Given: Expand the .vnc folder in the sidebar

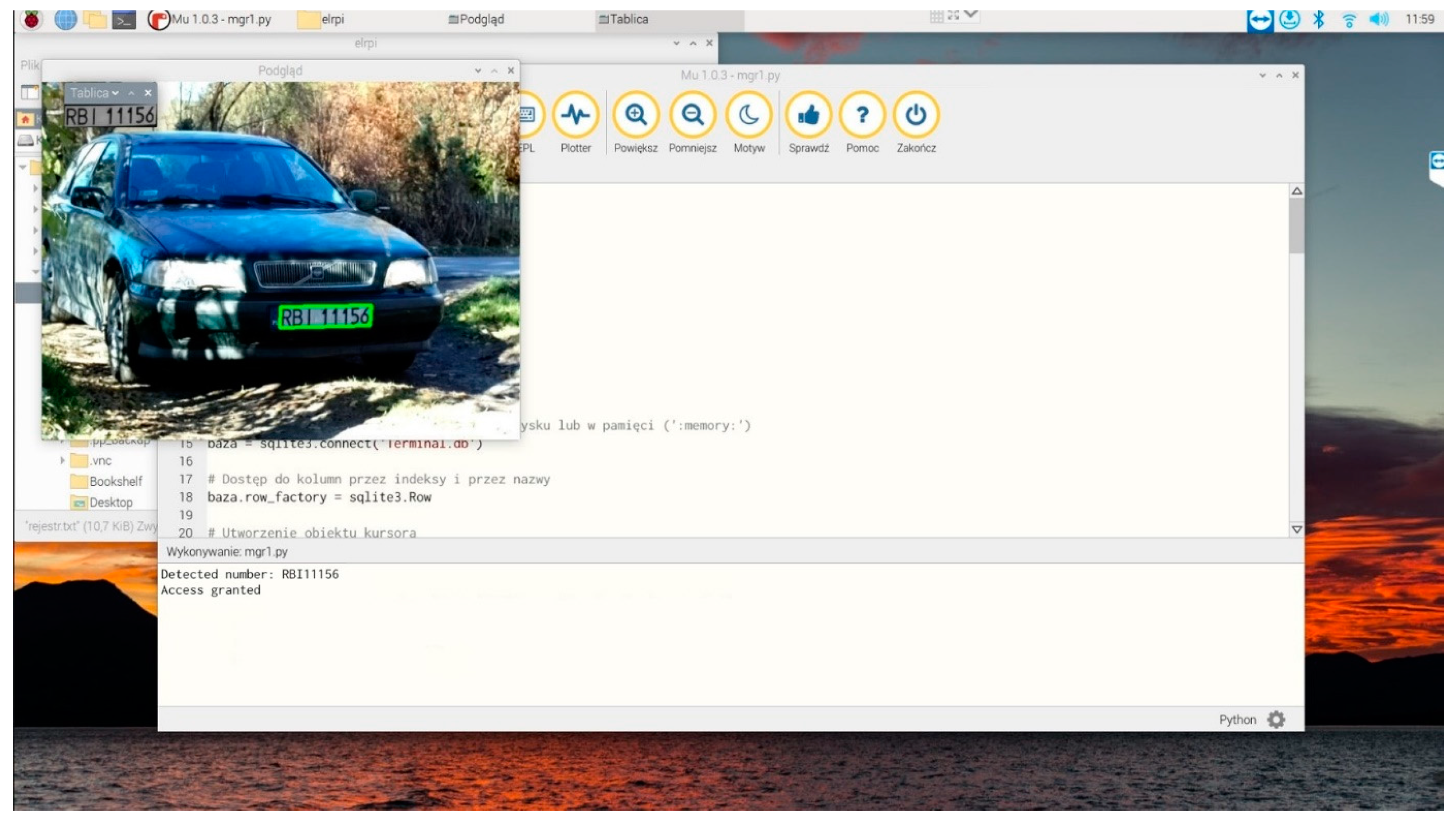Looking at the screenshot, I should click(x=62, y=461).
